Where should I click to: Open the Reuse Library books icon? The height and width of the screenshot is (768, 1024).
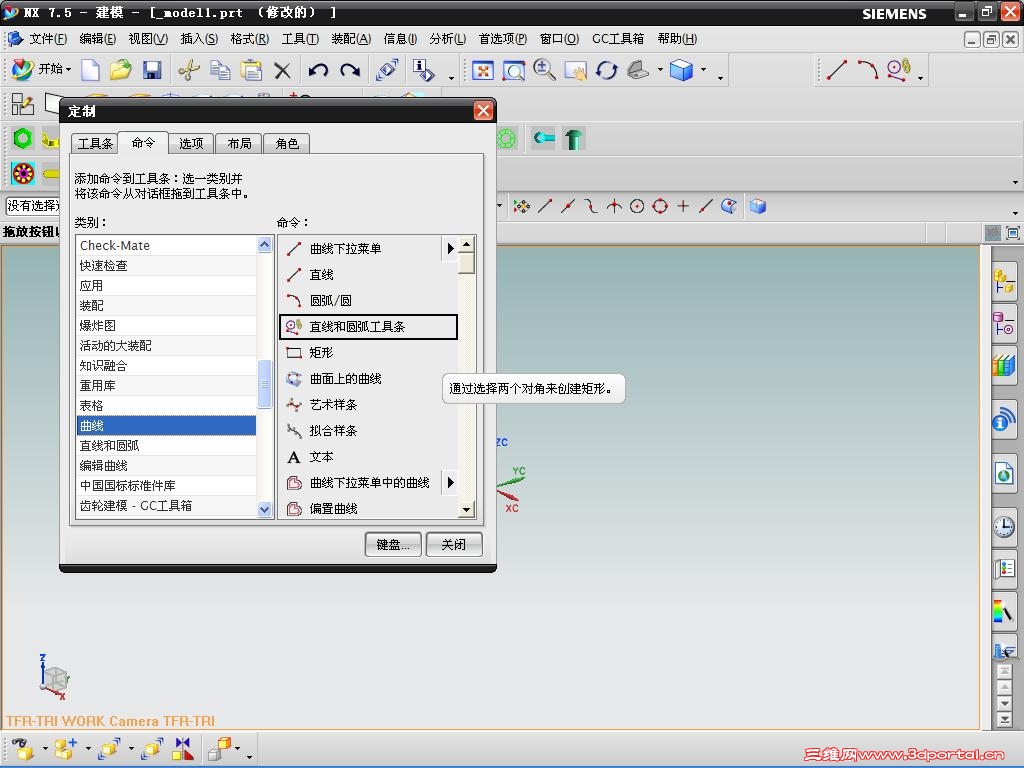tap(1004, 364)
